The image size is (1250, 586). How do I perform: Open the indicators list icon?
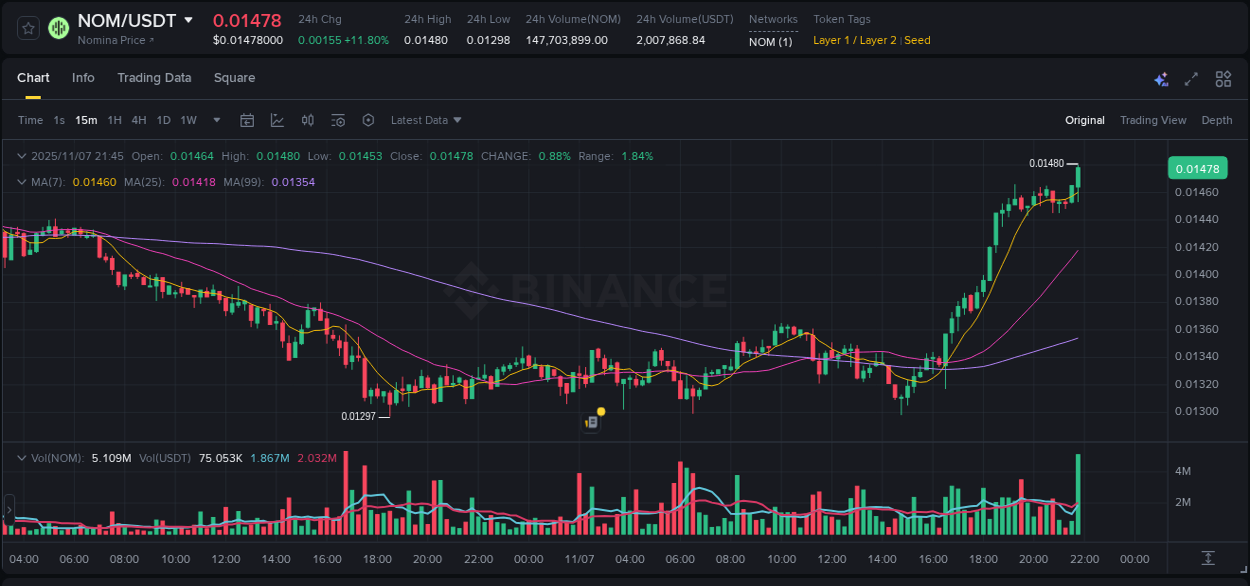click(338, 120)
